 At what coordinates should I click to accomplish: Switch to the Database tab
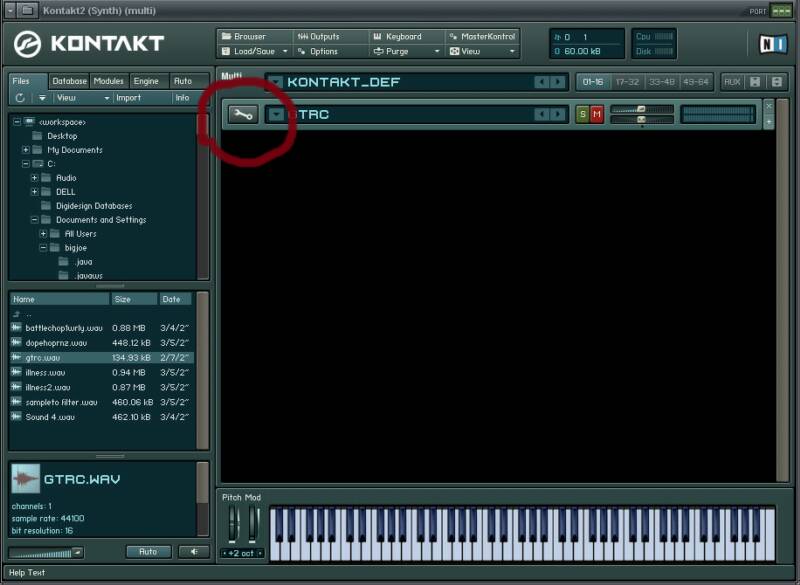tap(69, 81)
